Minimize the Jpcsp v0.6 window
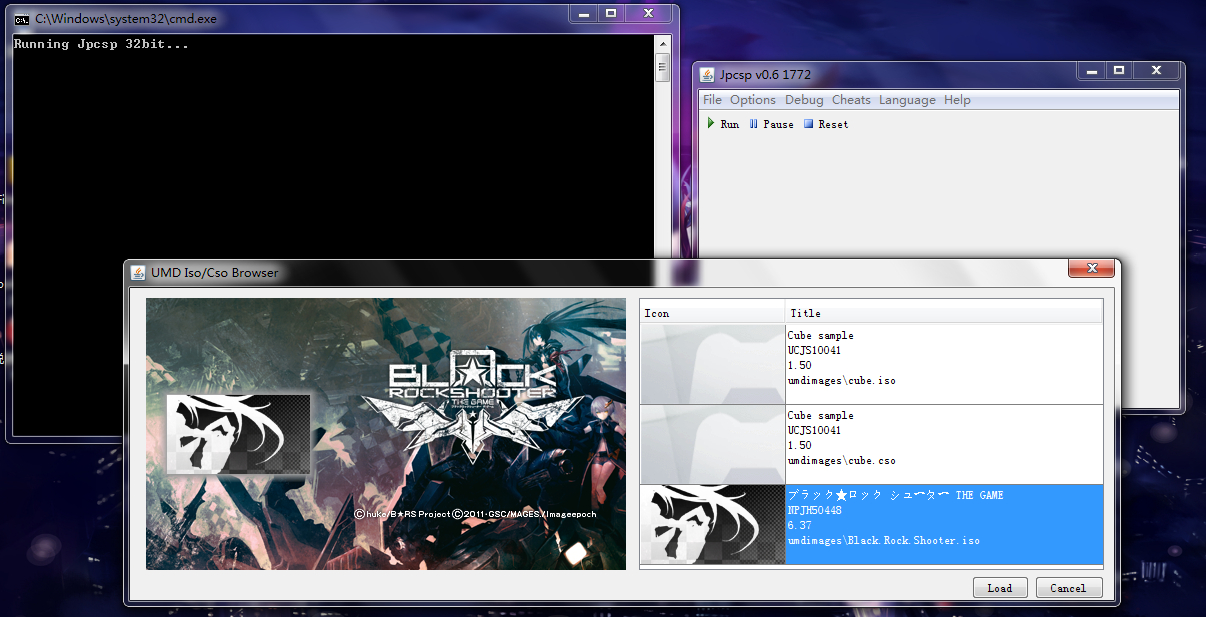The width and height of the screenshot is (1206, 617). point(1091,70)
